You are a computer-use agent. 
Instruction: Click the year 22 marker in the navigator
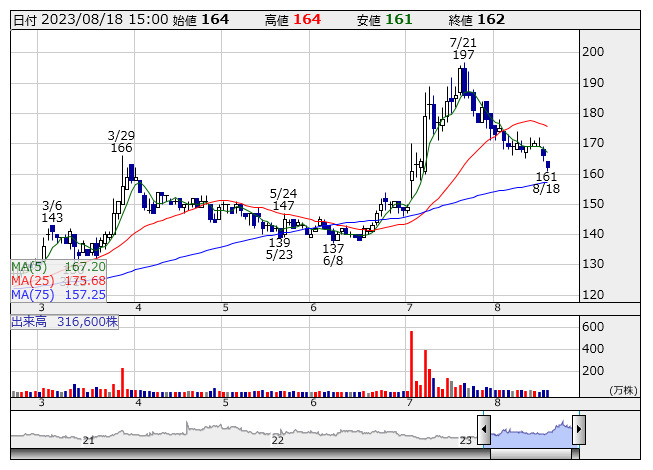[x=277, y=440]
